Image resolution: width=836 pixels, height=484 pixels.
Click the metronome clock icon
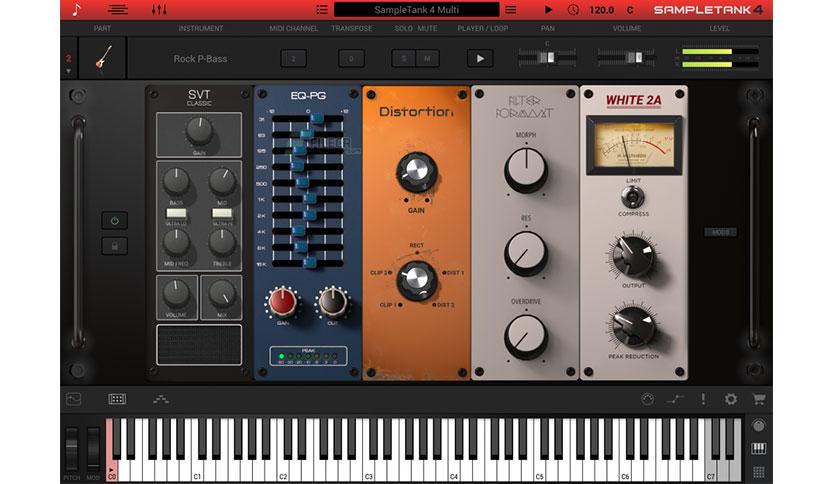[x=573, y=10]
